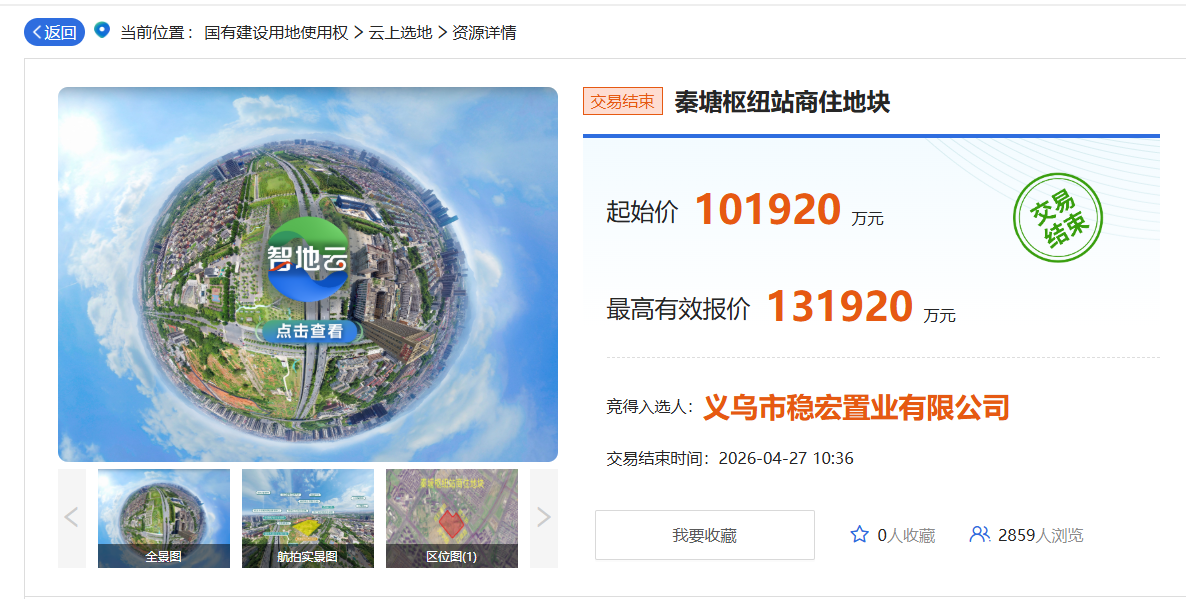Click the orange 交易结束 status tag

tap(622, 101)
